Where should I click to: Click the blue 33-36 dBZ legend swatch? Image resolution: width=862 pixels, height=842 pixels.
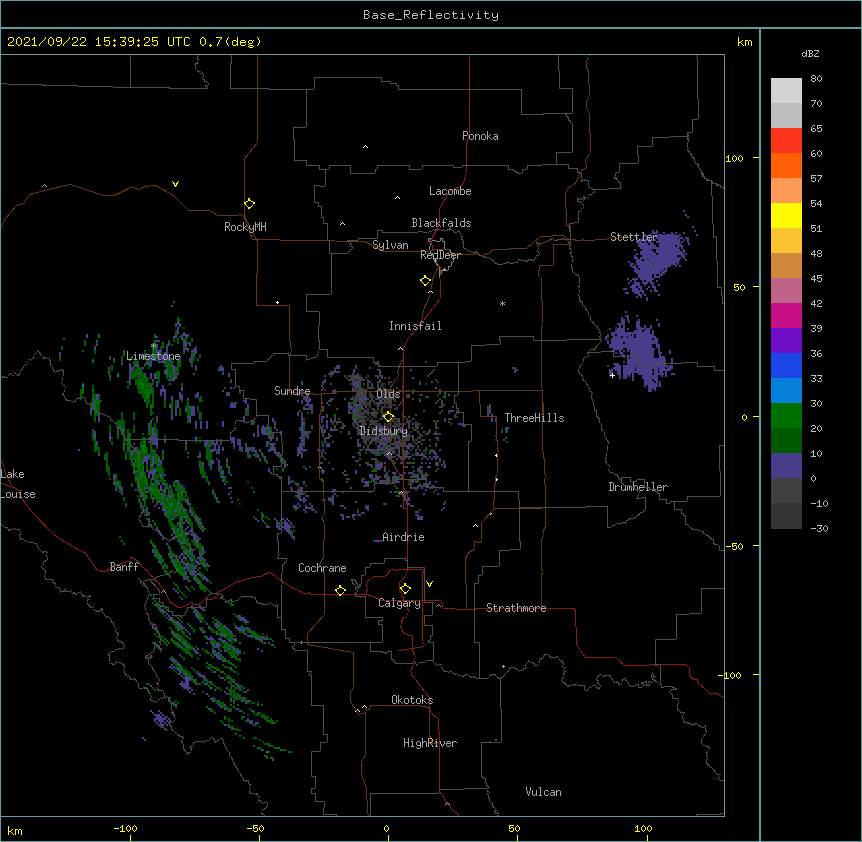pyautogui.click(x=786, y=366)
